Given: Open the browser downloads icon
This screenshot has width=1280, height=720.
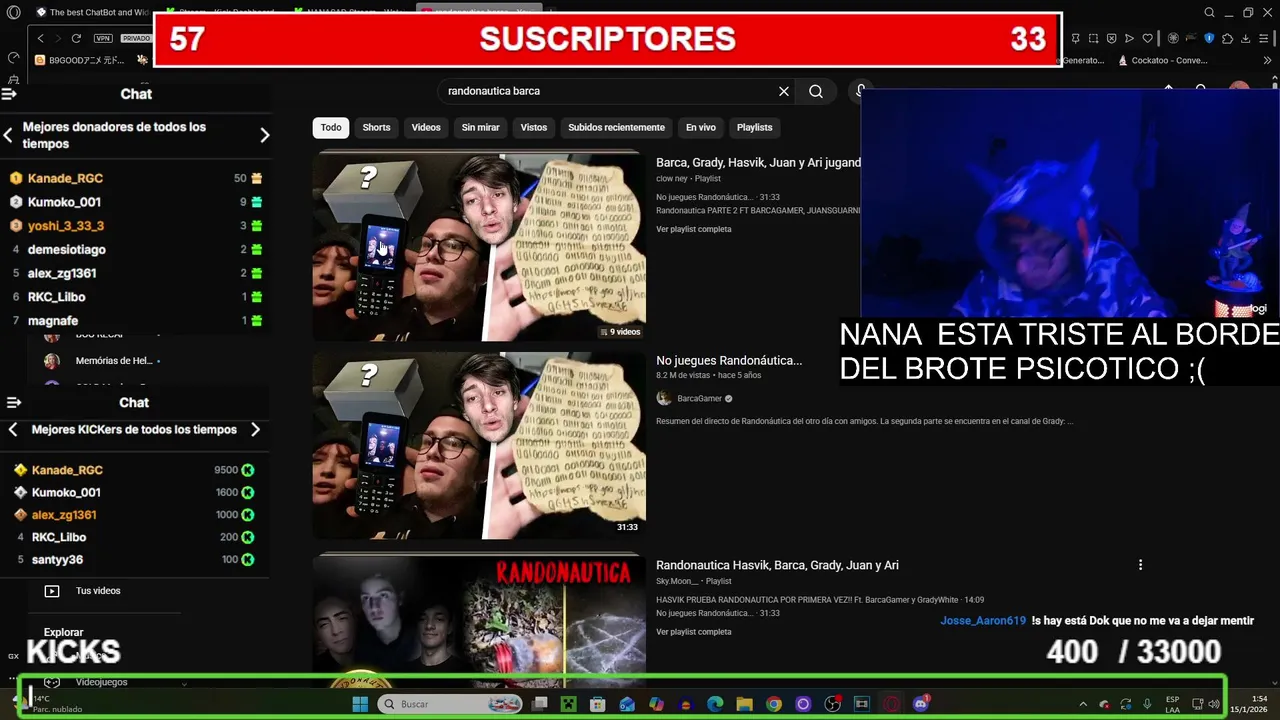Looking at the screenshot, I should point(1246,38).
